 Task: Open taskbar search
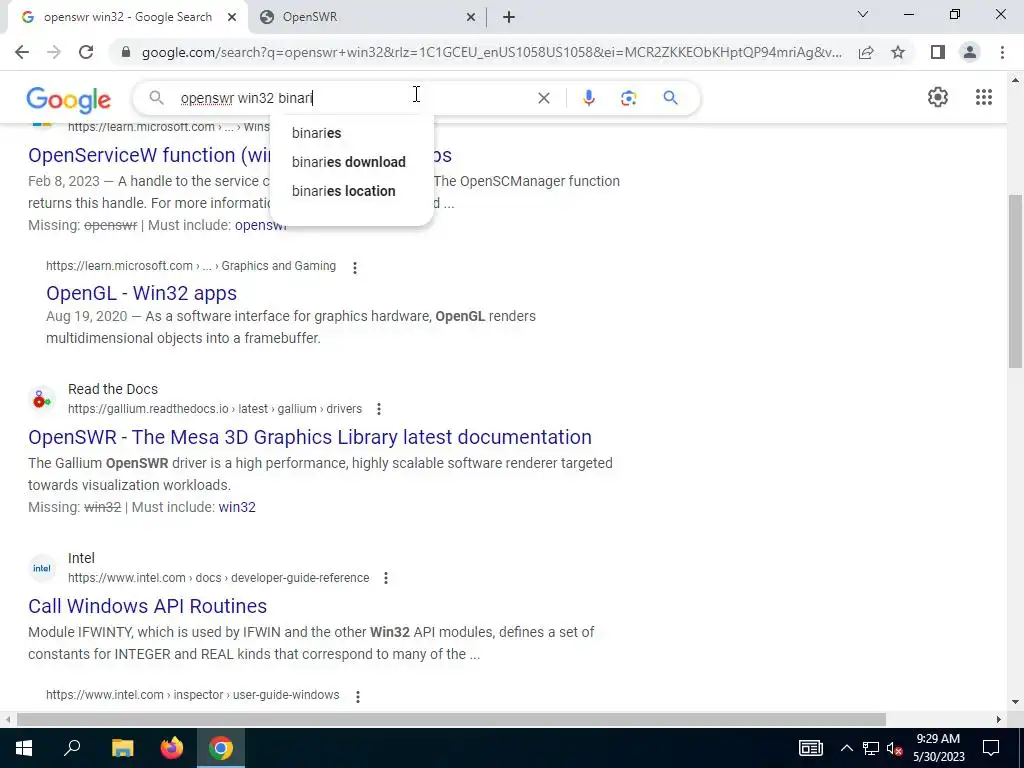click(72, 748)
